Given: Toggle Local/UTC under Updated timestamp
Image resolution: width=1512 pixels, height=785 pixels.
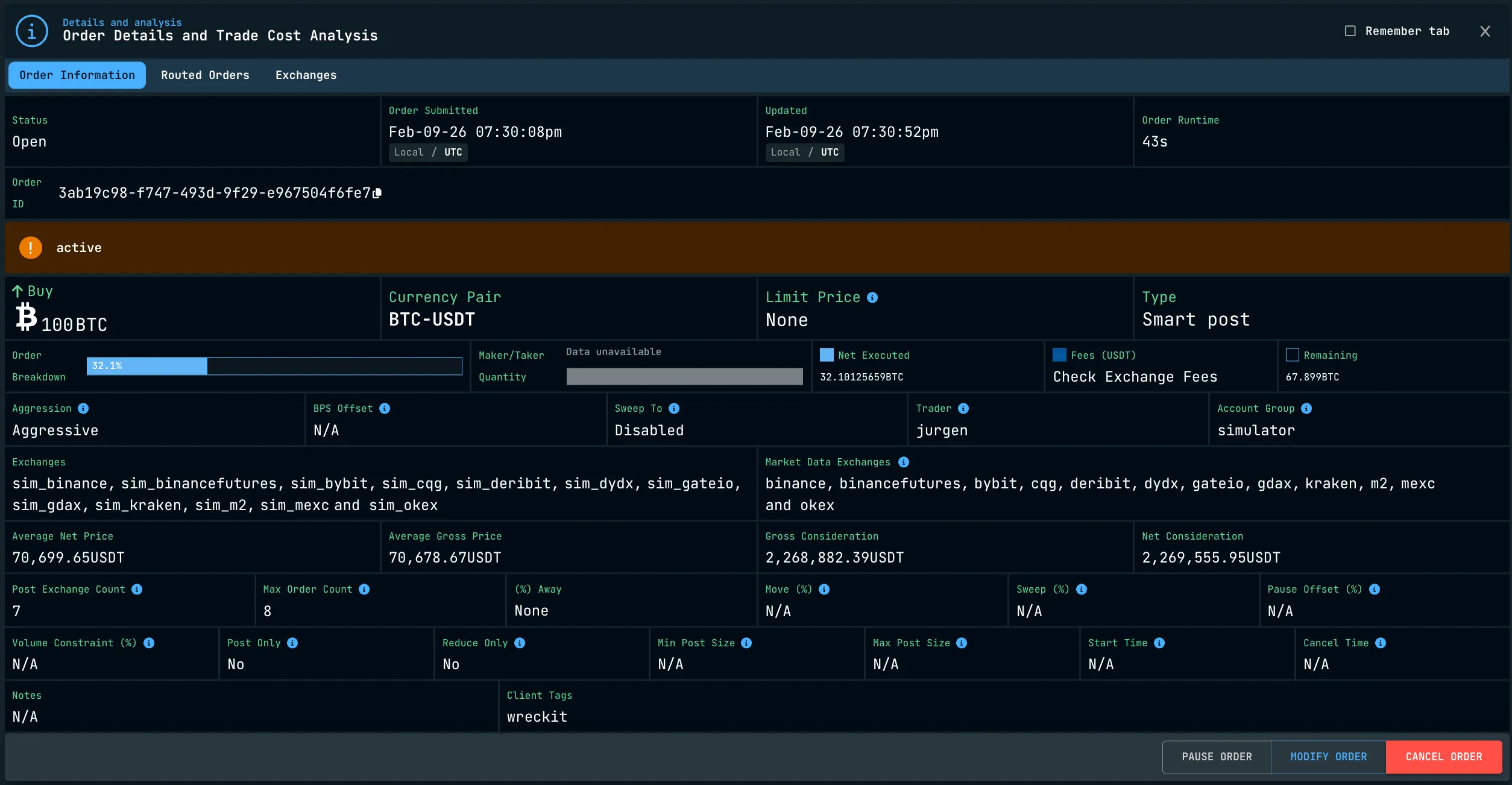Looking at the screenshot, I should click(x=805, y=153).
